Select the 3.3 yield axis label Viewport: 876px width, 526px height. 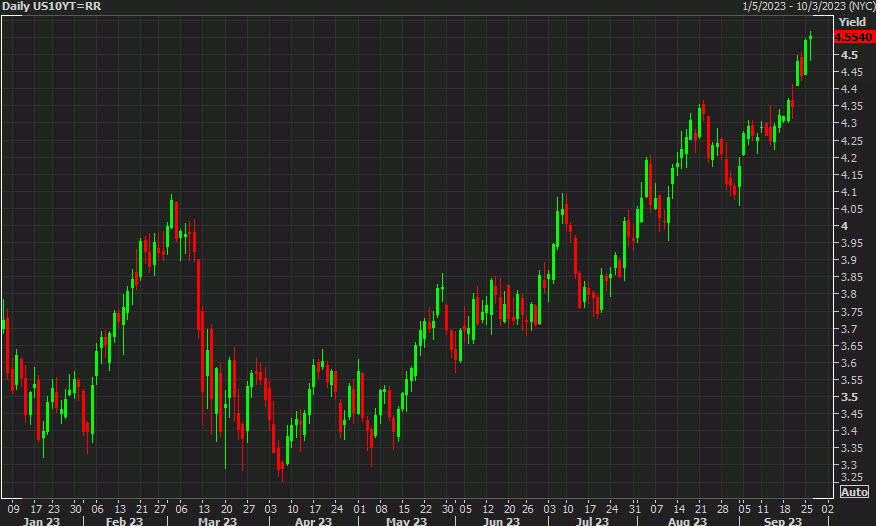[849, 465]
